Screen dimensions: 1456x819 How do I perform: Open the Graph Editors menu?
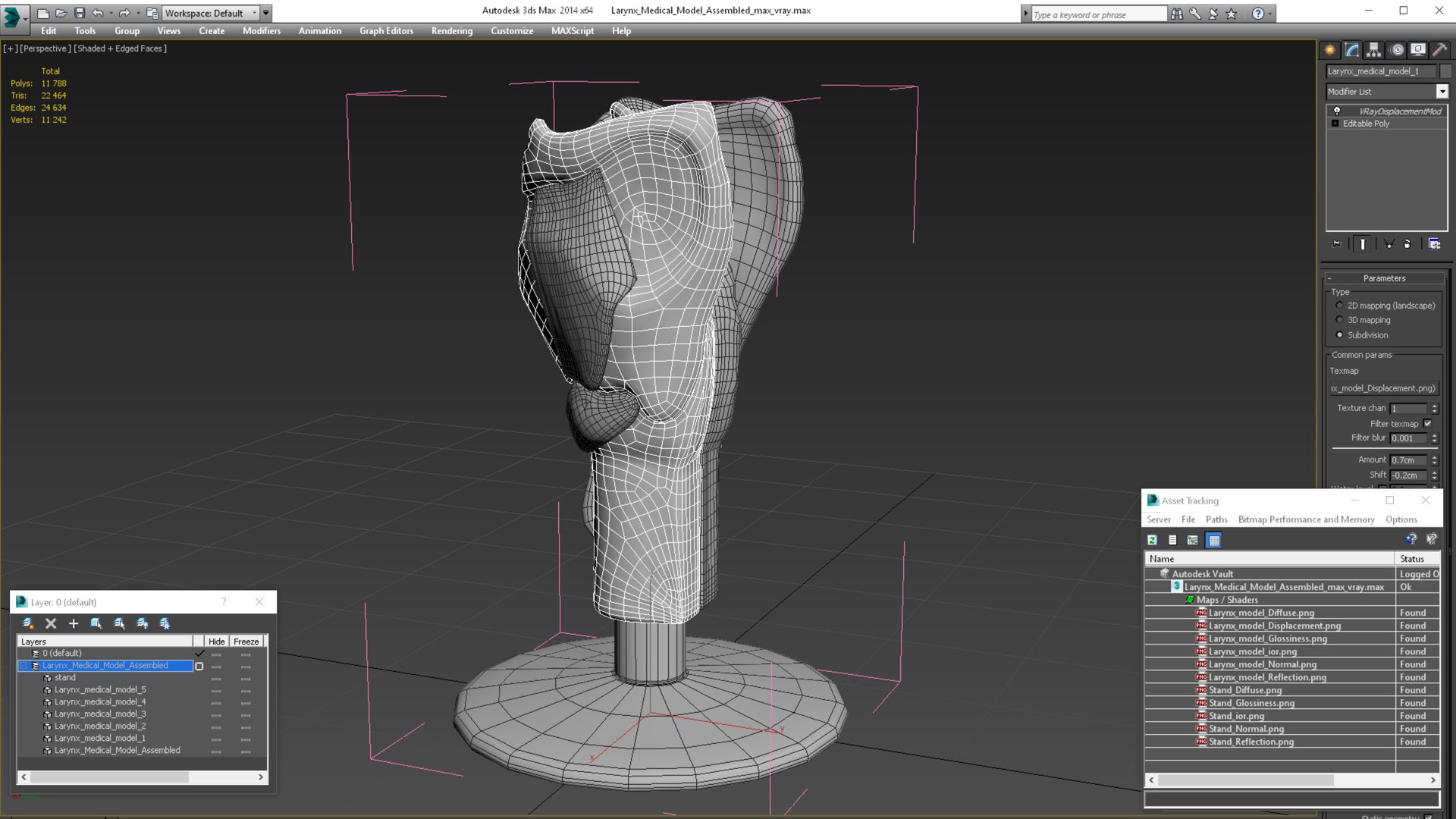386,31
